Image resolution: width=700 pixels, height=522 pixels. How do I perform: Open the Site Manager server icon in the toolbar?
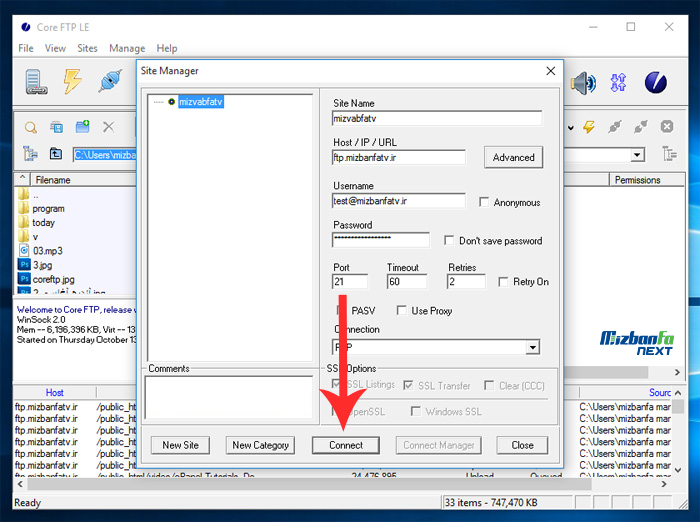point(36,82)
